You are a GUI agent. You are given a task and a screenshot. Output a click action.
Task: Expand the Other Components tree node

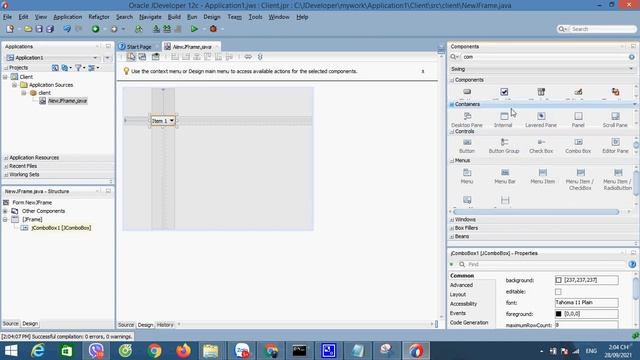pyautogui.click(x=5, y=211)
